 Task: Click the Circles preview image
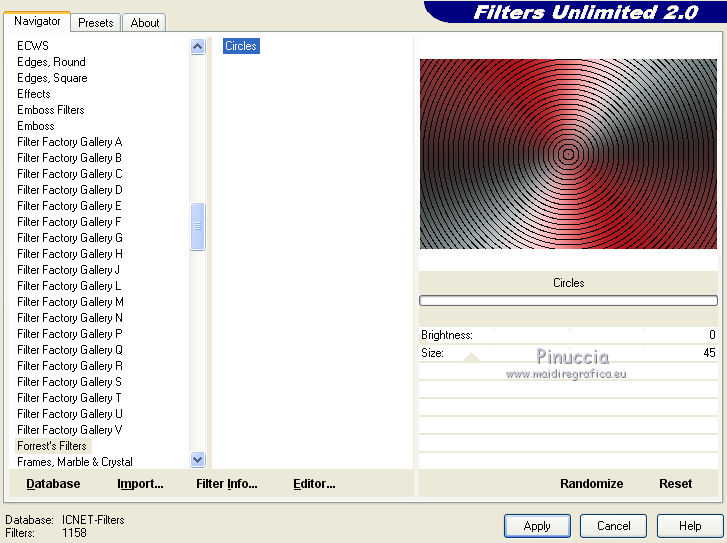pos(568,153)
